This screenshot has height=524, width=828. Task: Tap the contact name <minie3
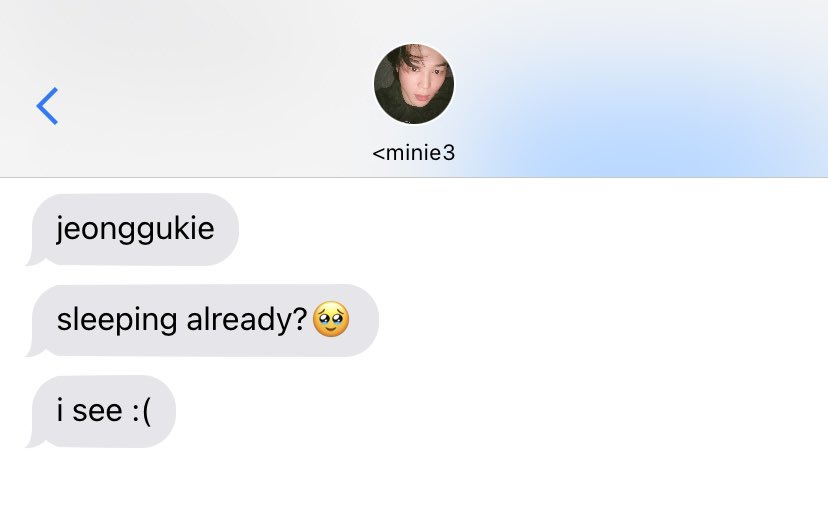point(414,153)
